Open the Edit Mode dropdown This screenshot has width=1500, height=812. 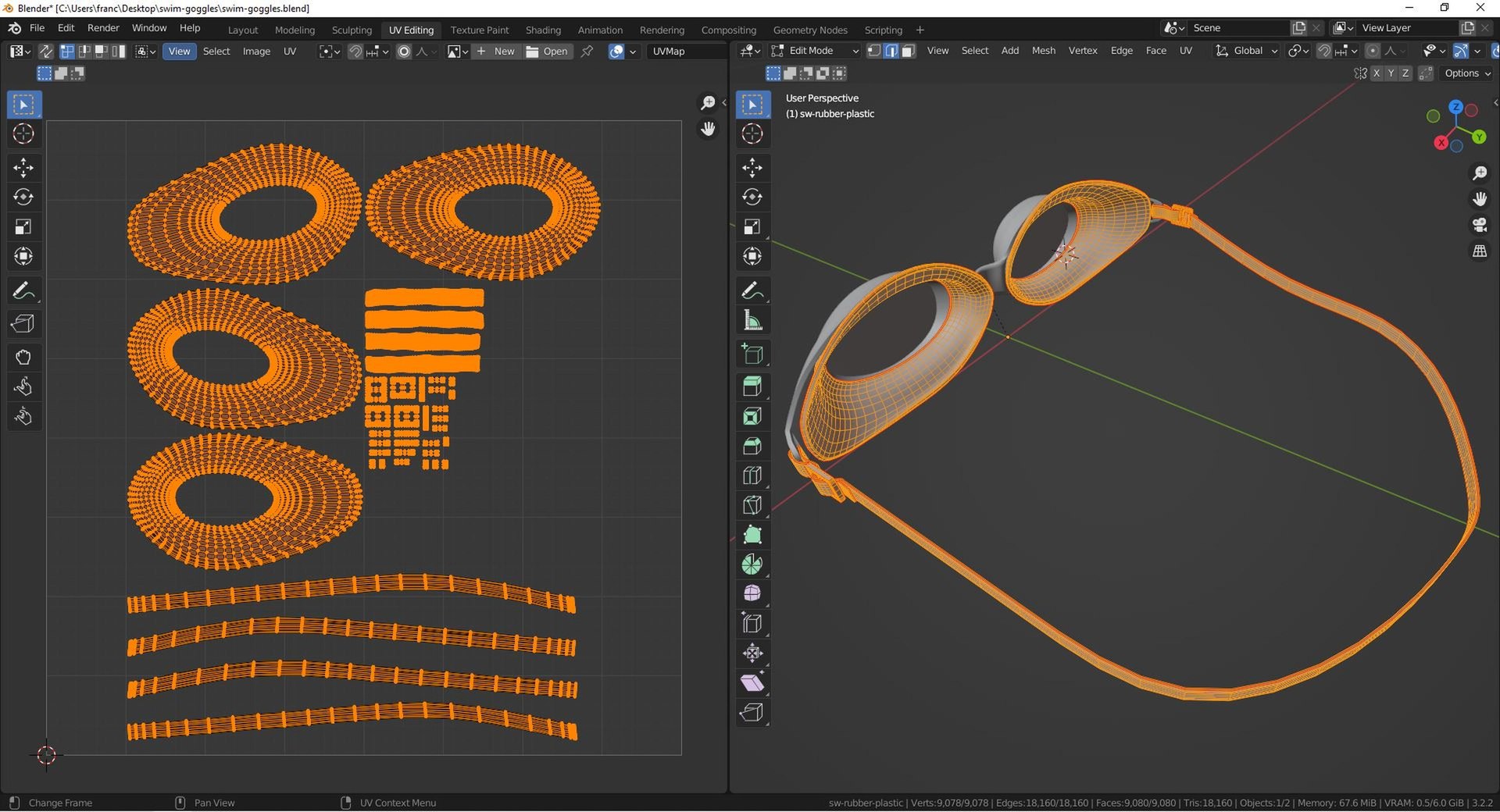point(815,51)
